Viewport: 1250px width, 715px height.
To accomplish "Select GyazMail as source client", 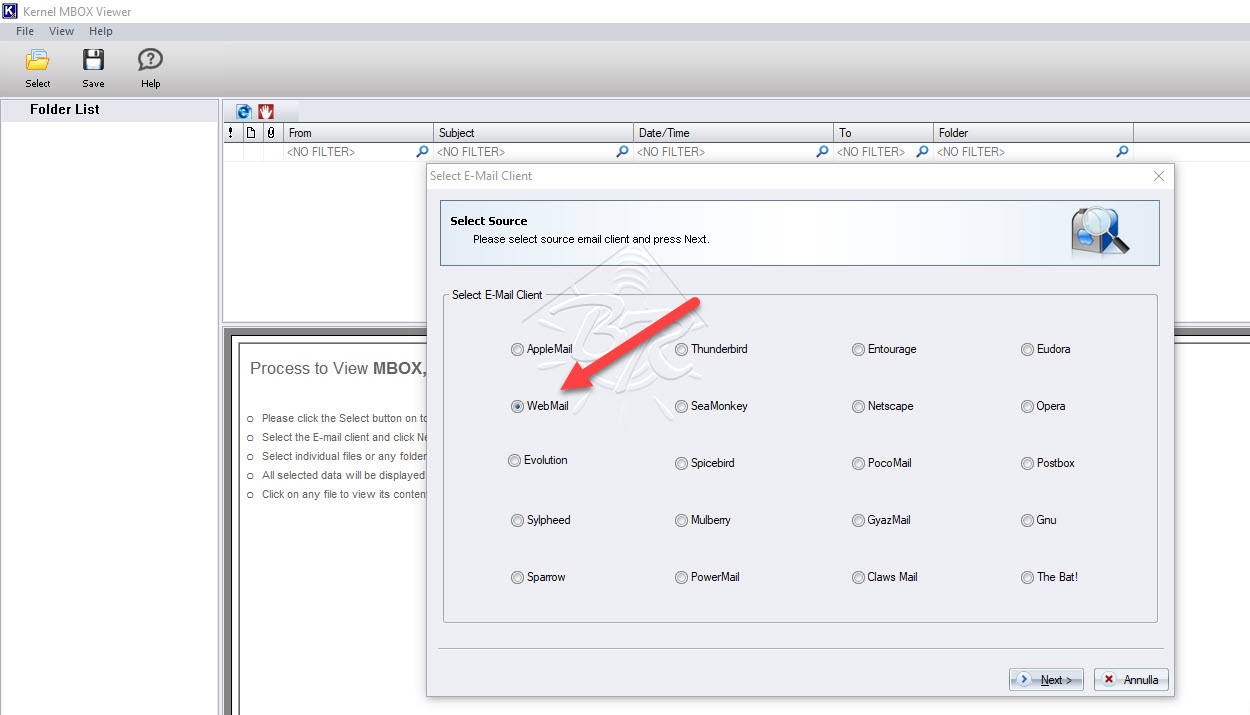I will coord(858,520).
